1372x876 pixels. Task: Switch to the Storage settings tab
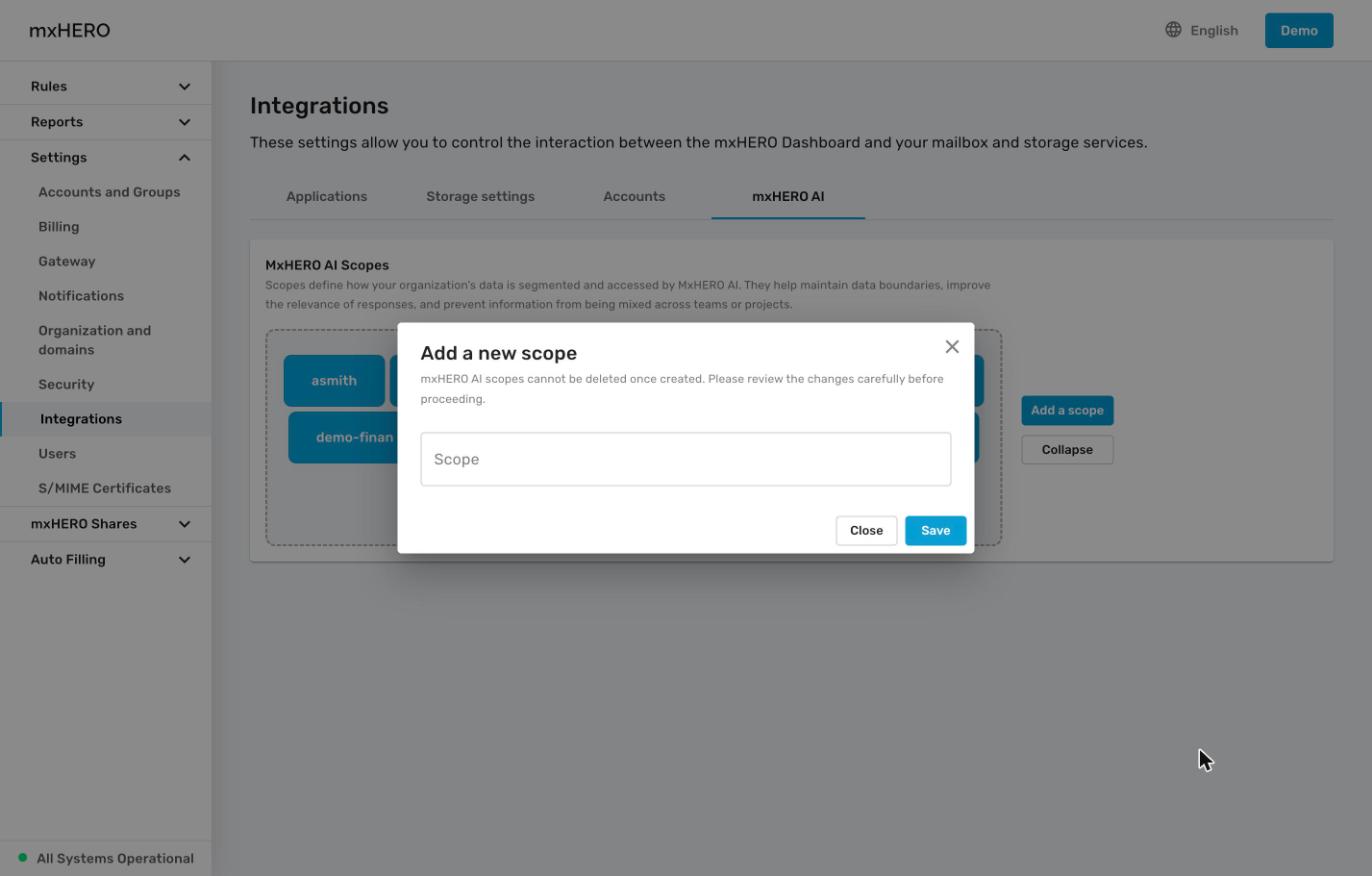tap(480, 197)
